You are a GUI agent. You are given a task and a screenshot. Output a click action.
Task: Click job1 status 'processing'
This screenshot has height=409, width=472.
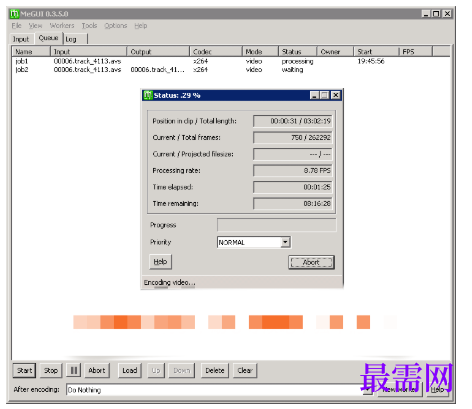(x=297, y=61)
